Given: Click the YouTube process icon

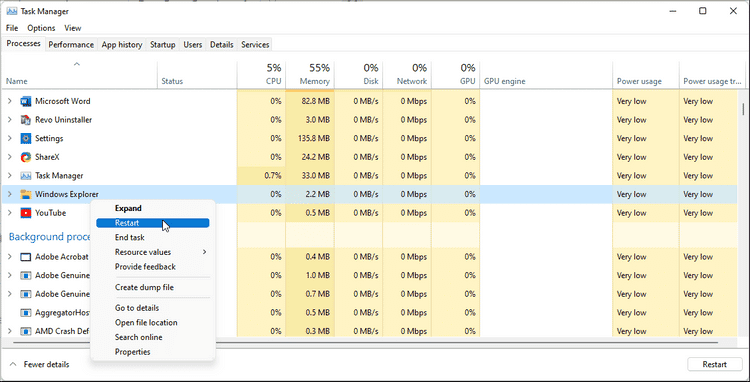Looking at the screenshot, I should pyautogui.click(x=25, y=213).
